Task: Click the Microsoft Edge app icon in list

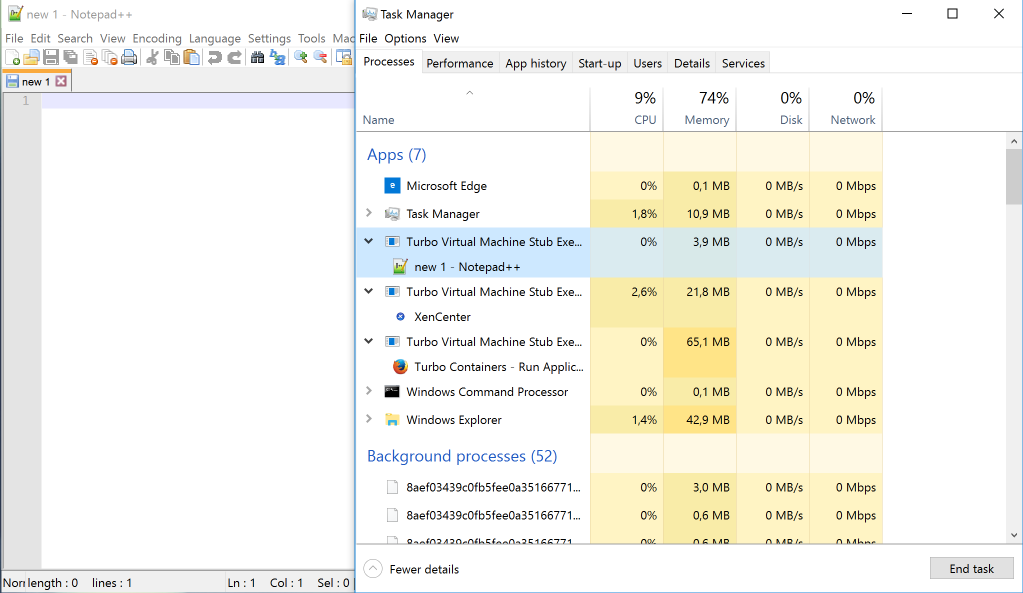Action: pyautogui.click(x=392, y=186)
